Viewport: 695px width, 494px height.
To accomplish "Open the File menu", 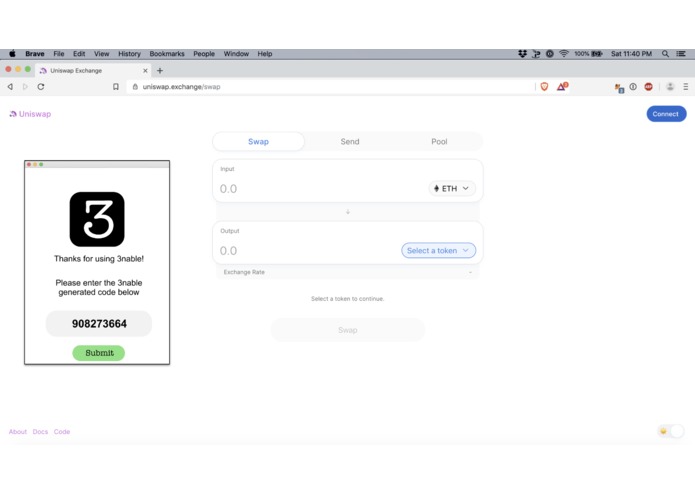I will pos(59,54).
